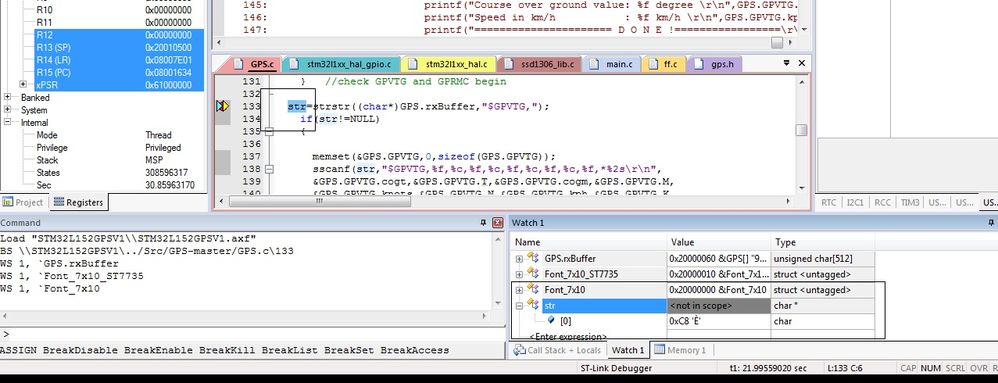The height and width of the screenshot is (383, 998).
Task: Click the disassembly horizontal scrollbar thumb
Action: 777,43
